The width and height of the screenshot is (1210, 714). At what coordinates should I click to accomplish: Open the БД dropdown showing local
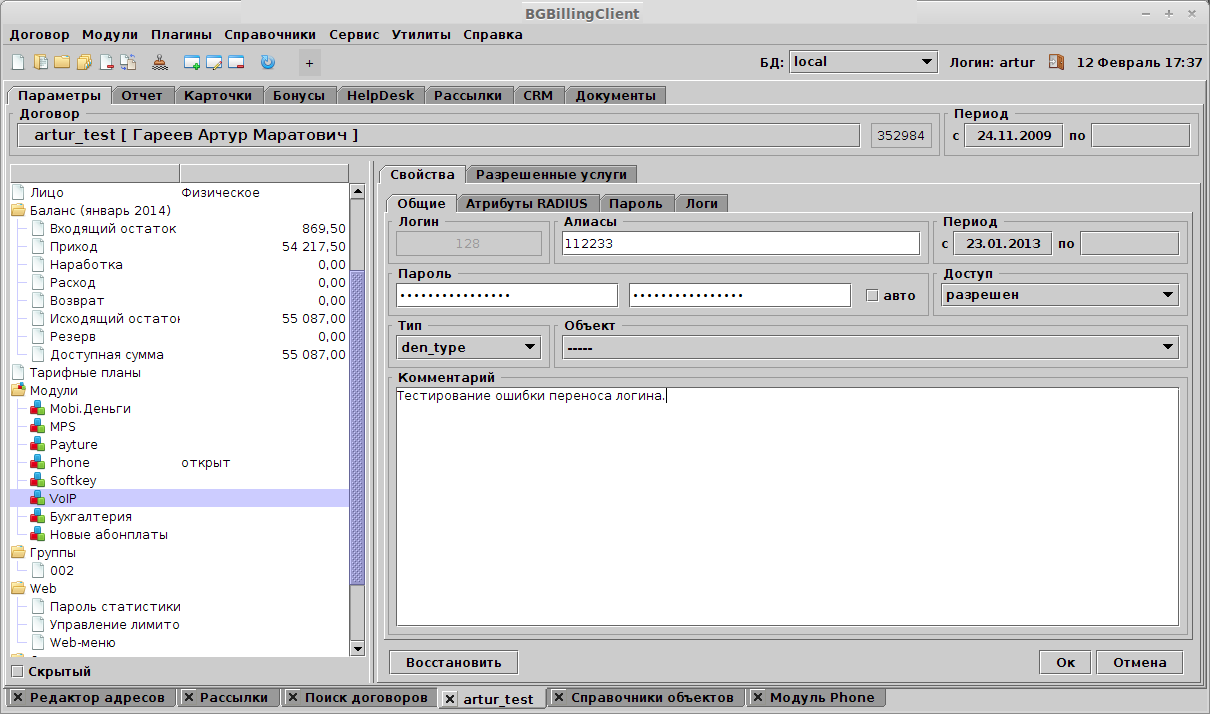[861, 60]
